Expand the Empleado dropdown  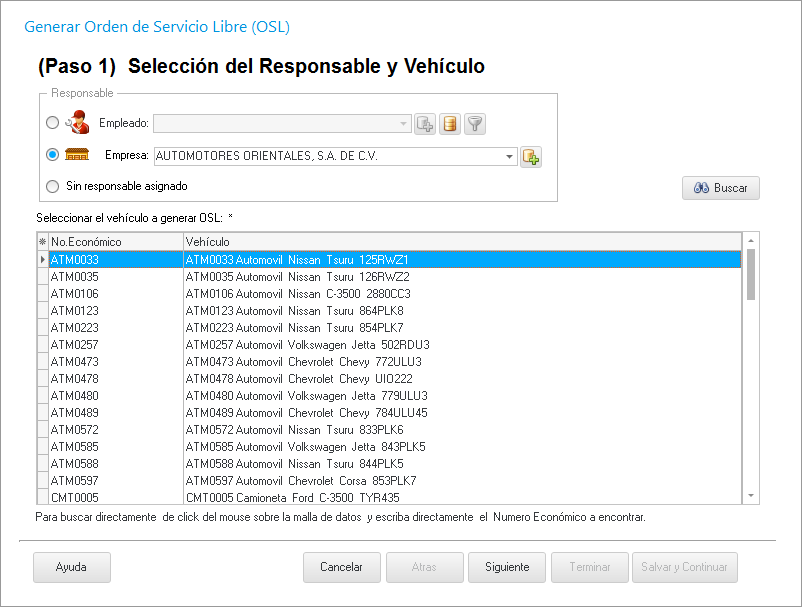click(x=404, y=124)
